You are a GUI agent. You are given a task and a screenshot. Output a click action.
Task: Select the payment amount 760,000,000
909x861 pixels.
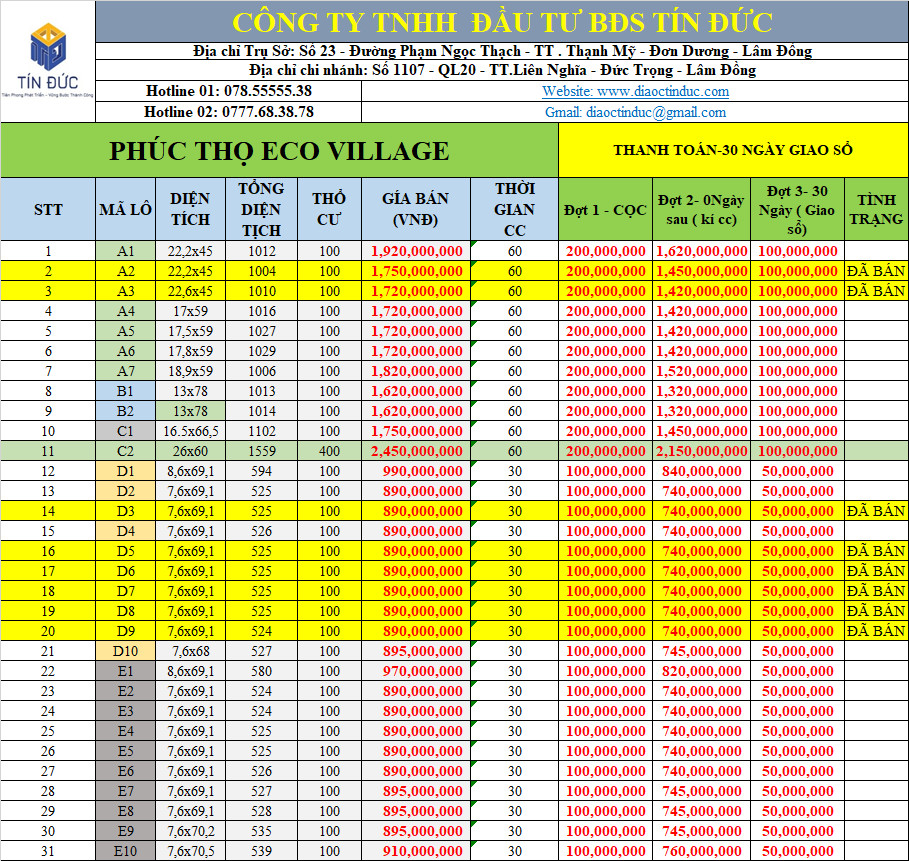(x=701, y=851)
